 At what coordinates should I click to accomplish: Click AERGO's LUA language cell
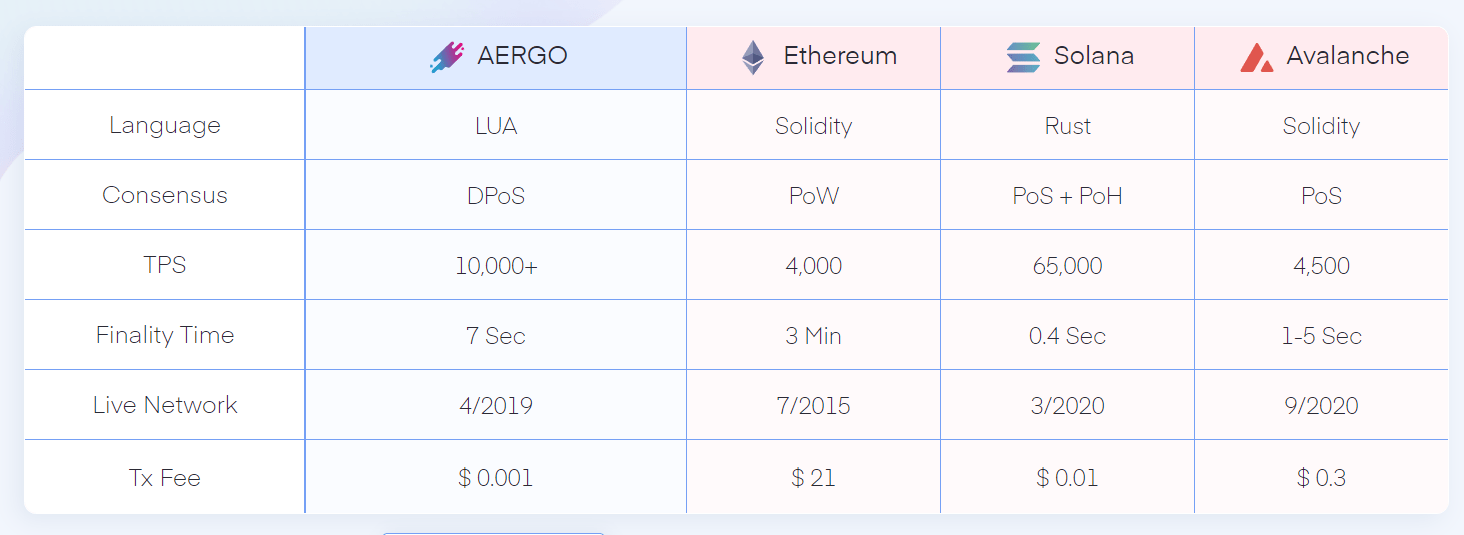click(x=496, y=126)
